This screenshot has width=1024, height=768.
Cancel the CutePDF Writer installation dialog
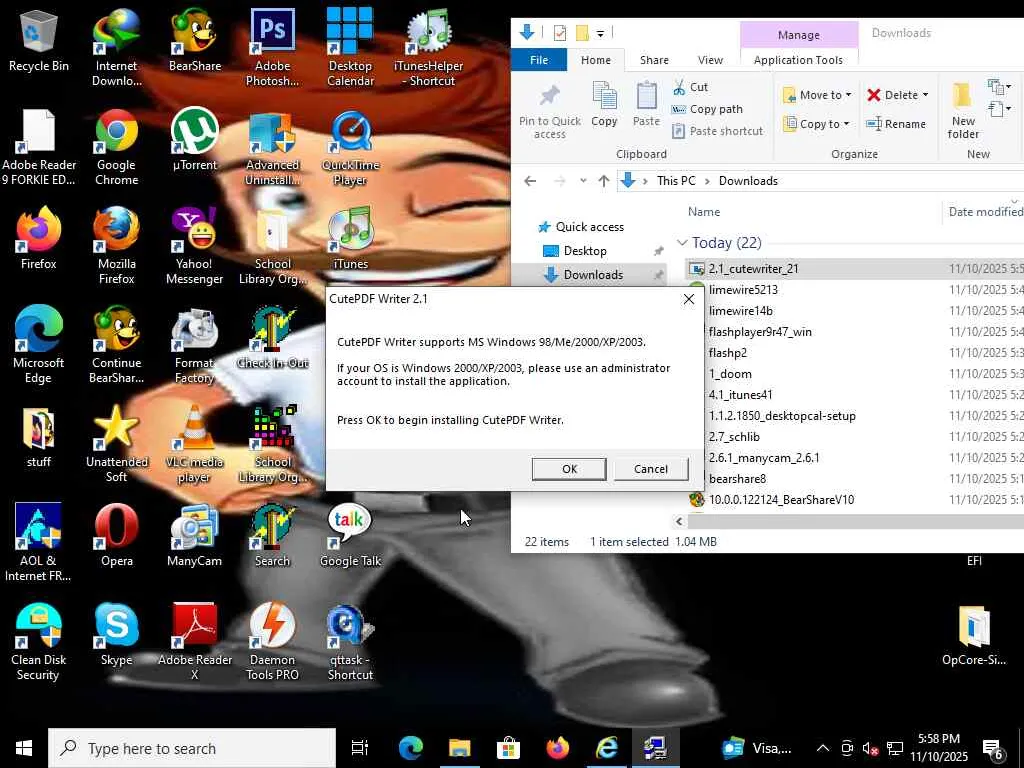pos(650,469)
